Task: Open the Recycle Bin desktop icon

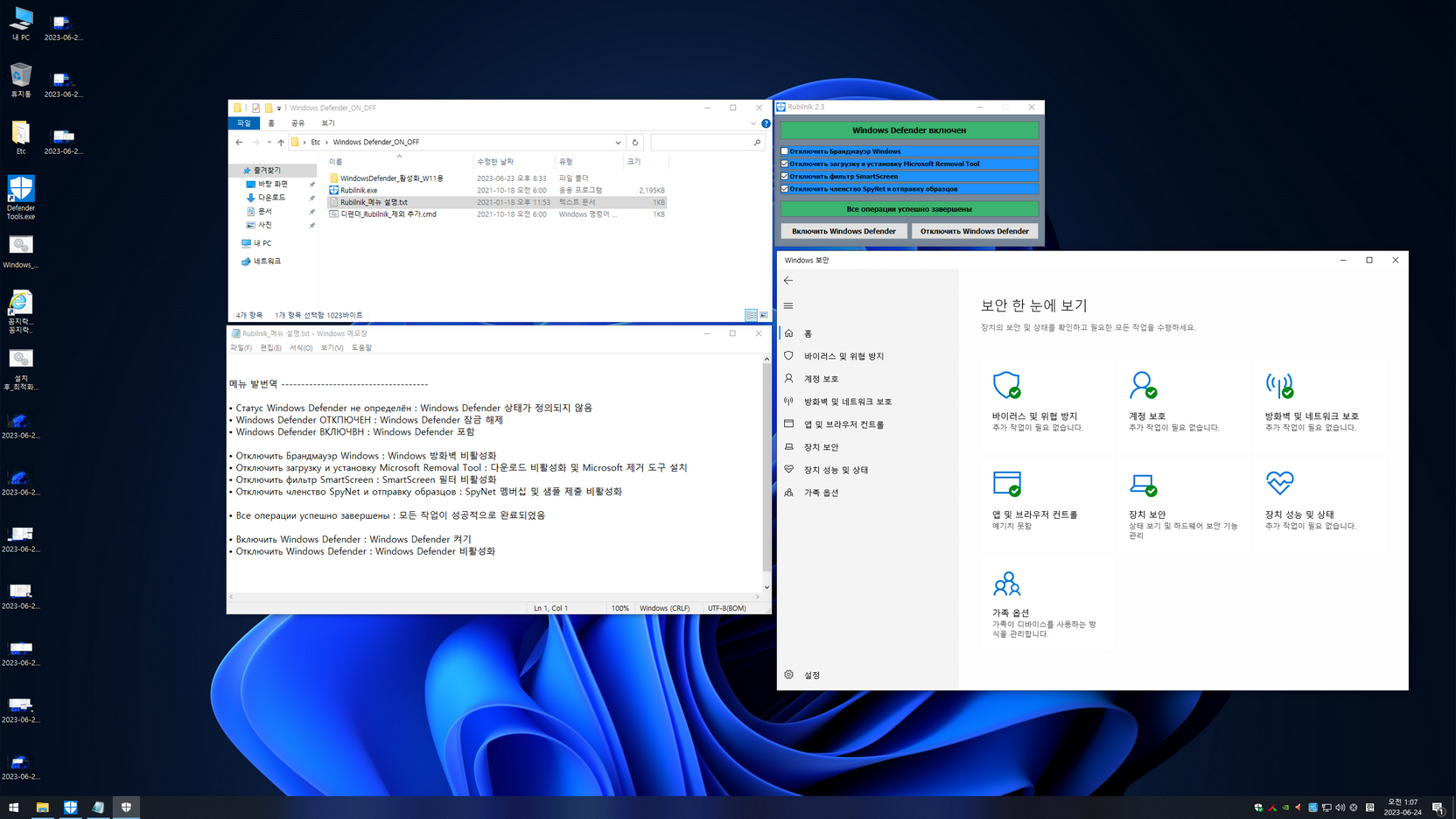Action: pyautogui.click(x=21, y=80)
